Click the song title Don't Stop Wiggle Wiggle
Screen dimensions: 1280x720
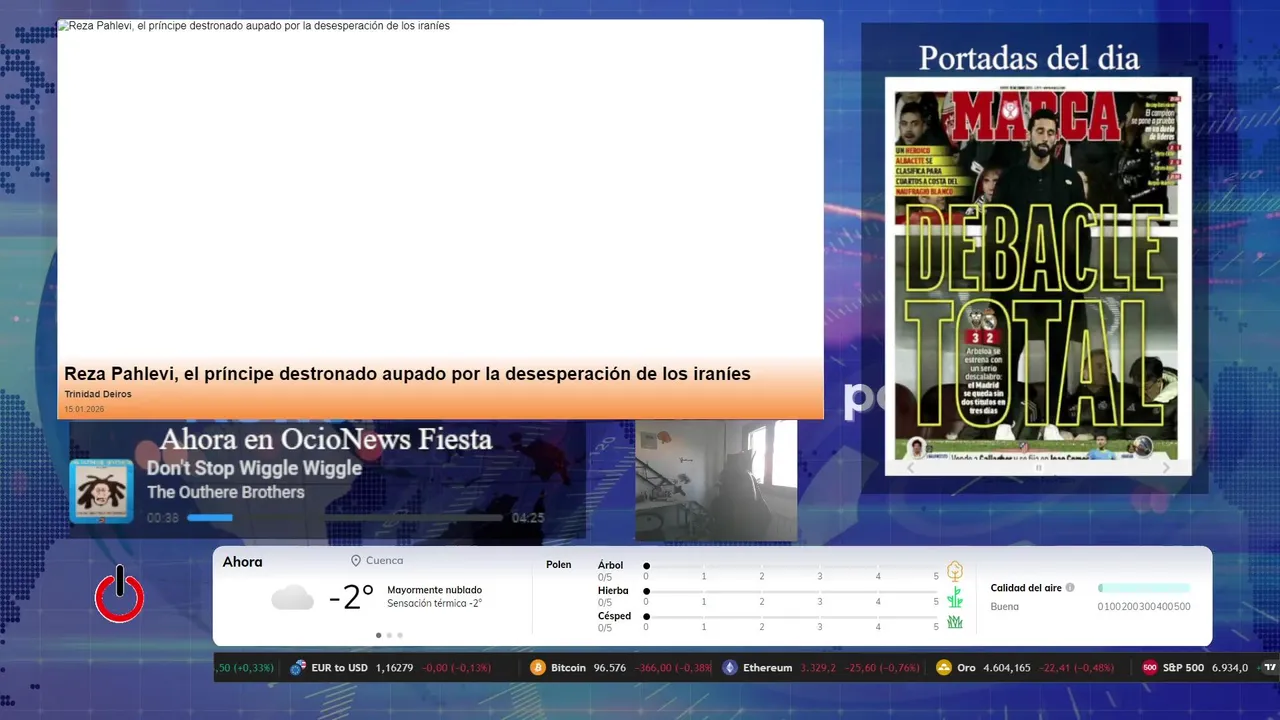click(254, 468)
